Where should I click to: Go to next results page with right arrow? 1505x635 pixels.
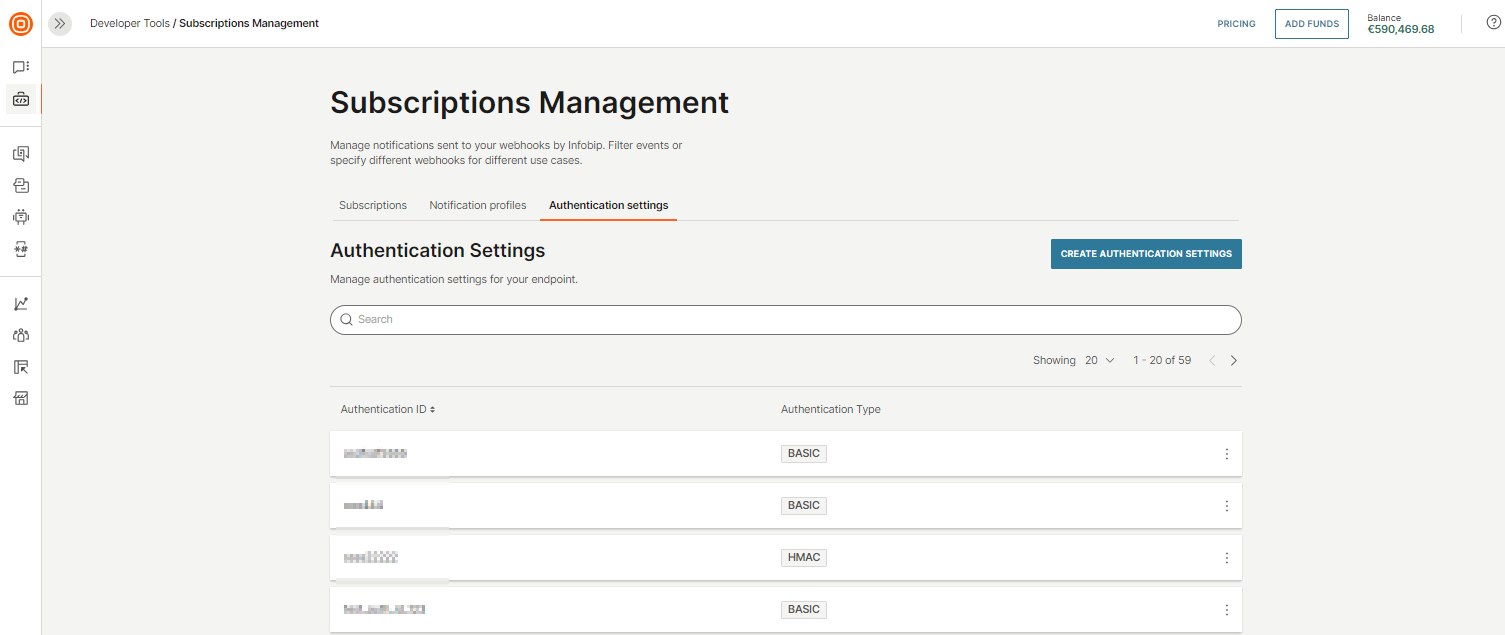[1233, 360]
